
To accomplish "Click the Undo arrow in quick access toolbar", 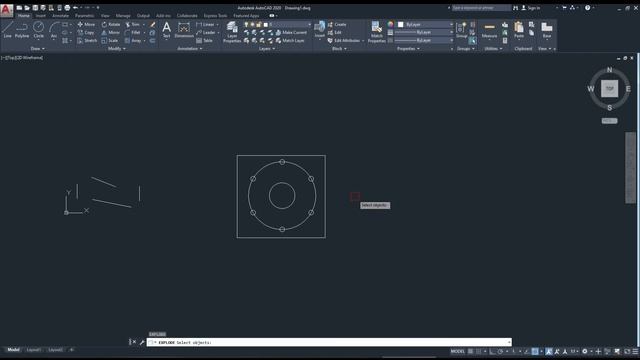I will (75, 8).
